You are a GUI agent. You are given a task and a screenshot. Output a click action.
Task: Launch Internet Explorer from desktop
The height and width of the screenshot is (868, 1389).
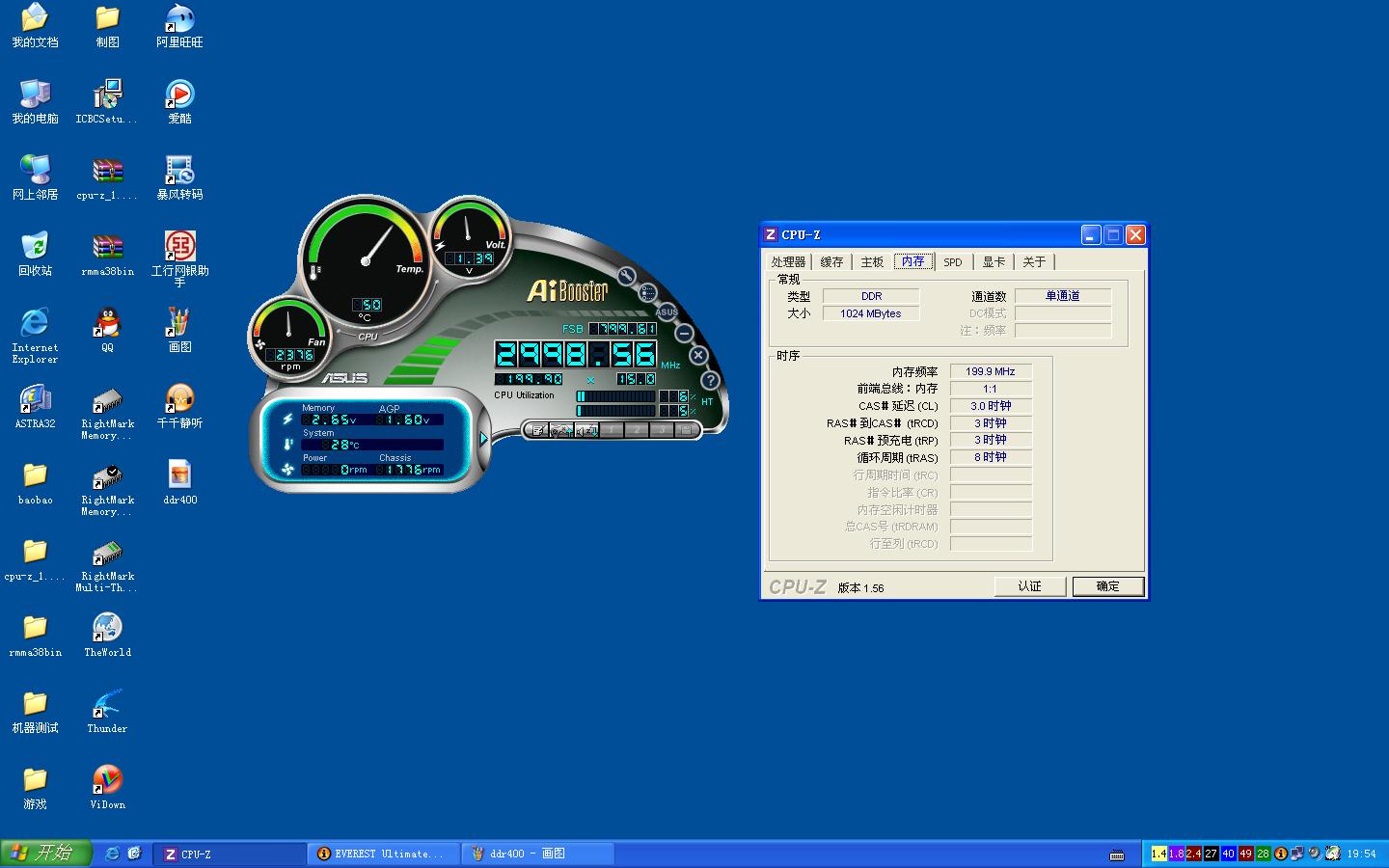(x=35, y=336)
